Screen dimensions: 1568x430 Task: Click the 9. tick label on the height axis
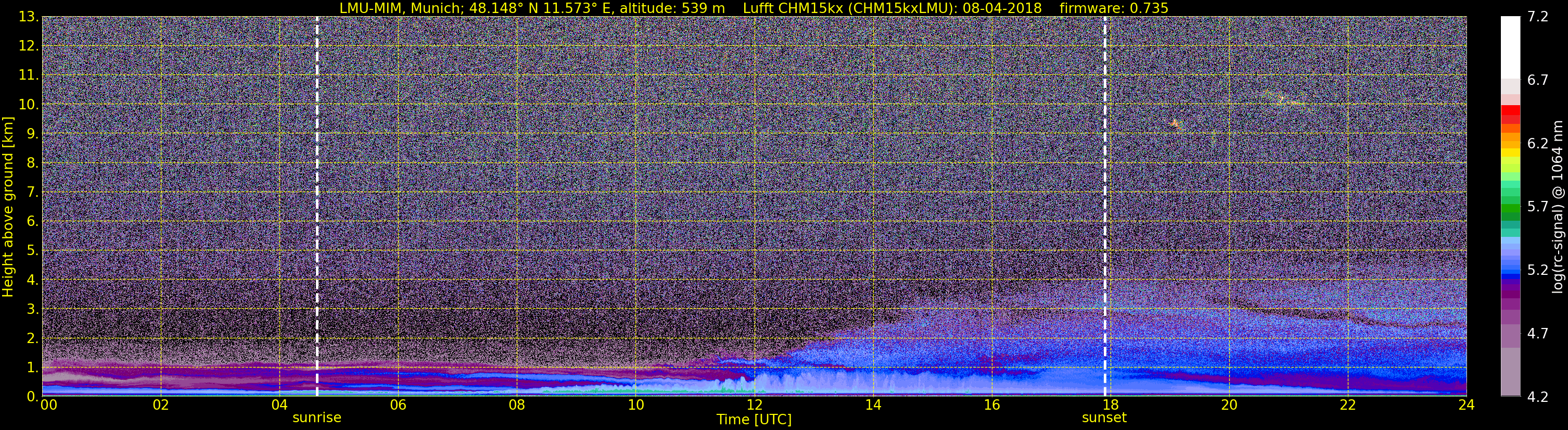(33, 134)
